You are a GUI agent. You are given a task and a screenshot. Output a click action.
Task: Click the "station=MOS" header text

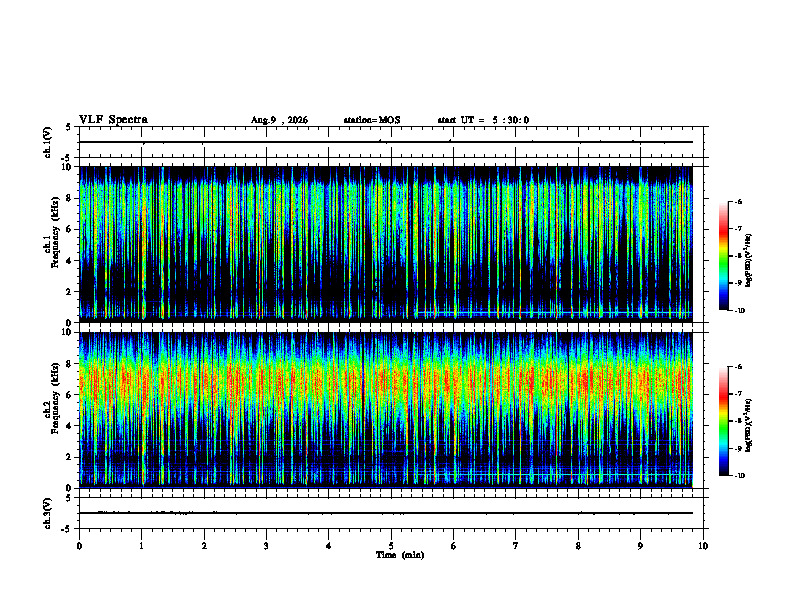372,120
